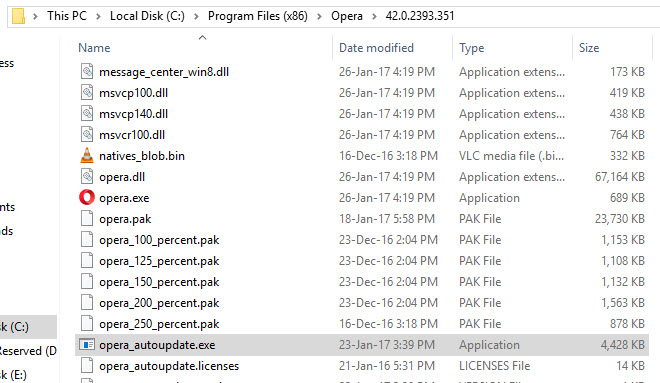Select file name opera_autoupdate.licenses
660x383 pixels.
pos(169,366)
